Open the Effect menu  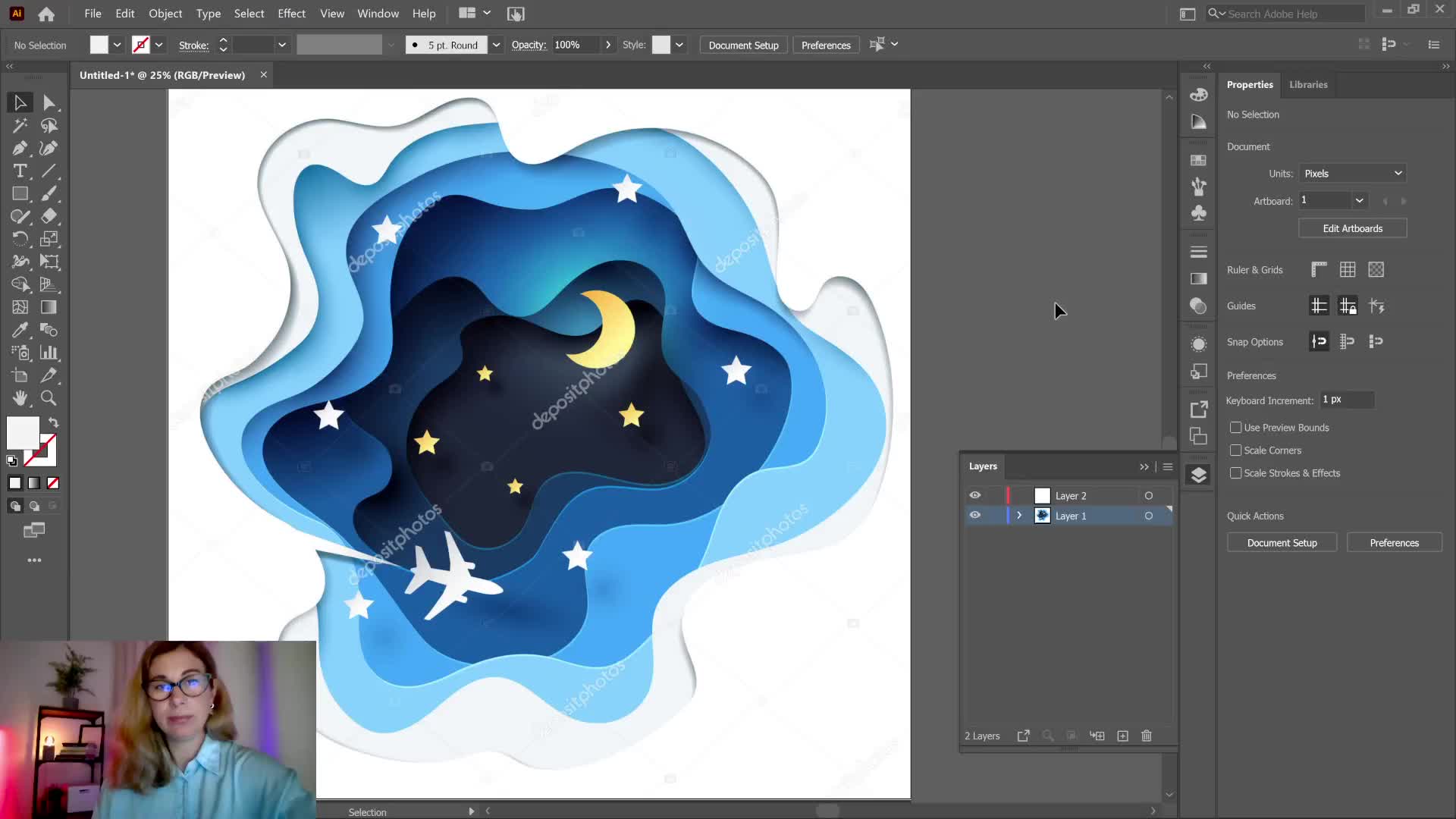(291, 13)
